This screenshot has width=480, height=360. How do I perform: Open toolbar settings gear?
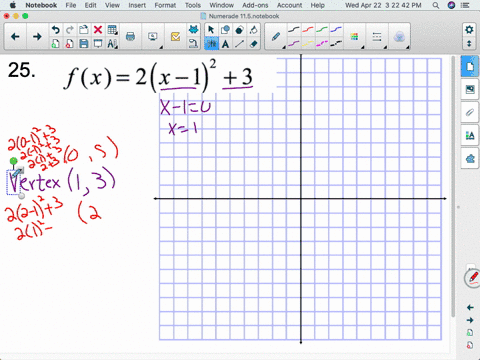[469, 30]
